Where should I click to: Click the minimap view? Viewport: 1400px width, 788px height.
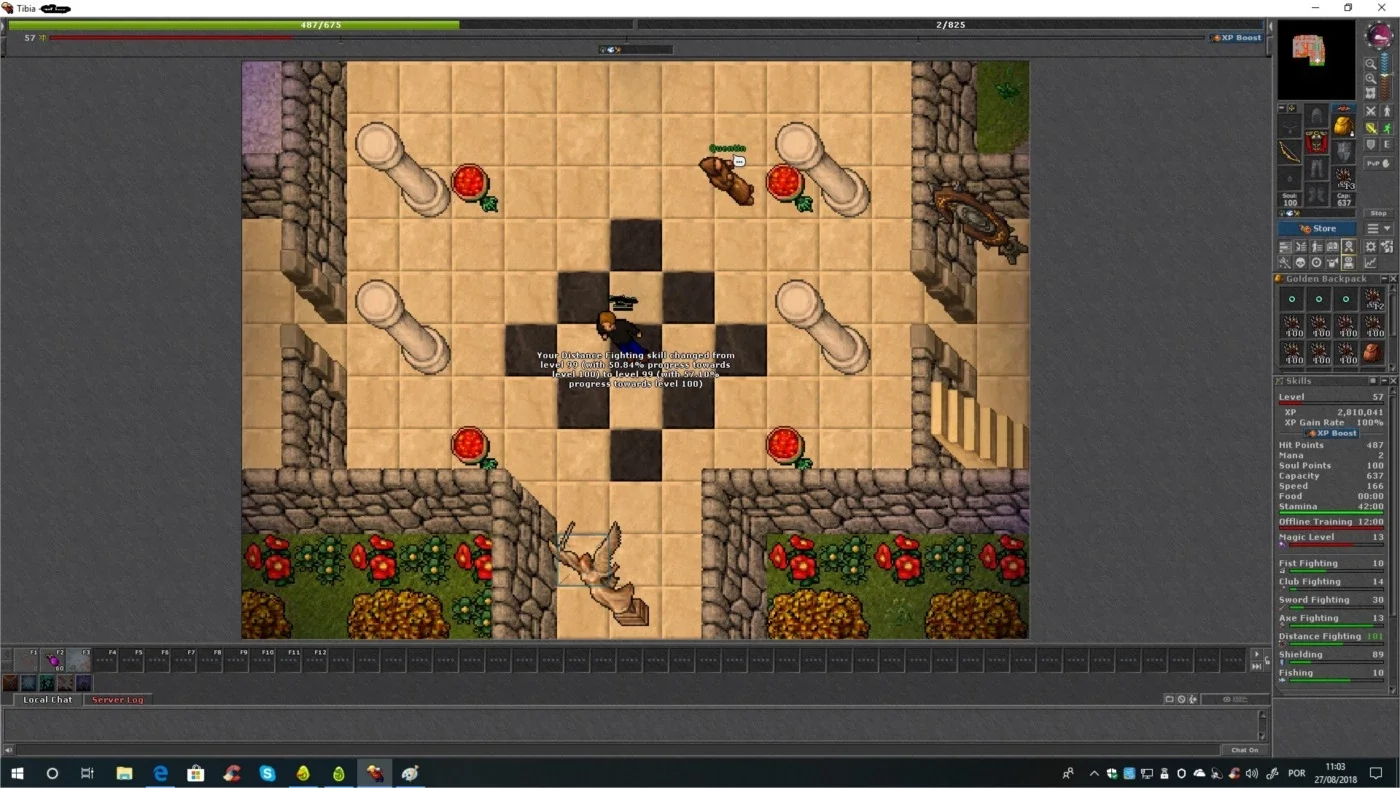(x=1319, y=59)
